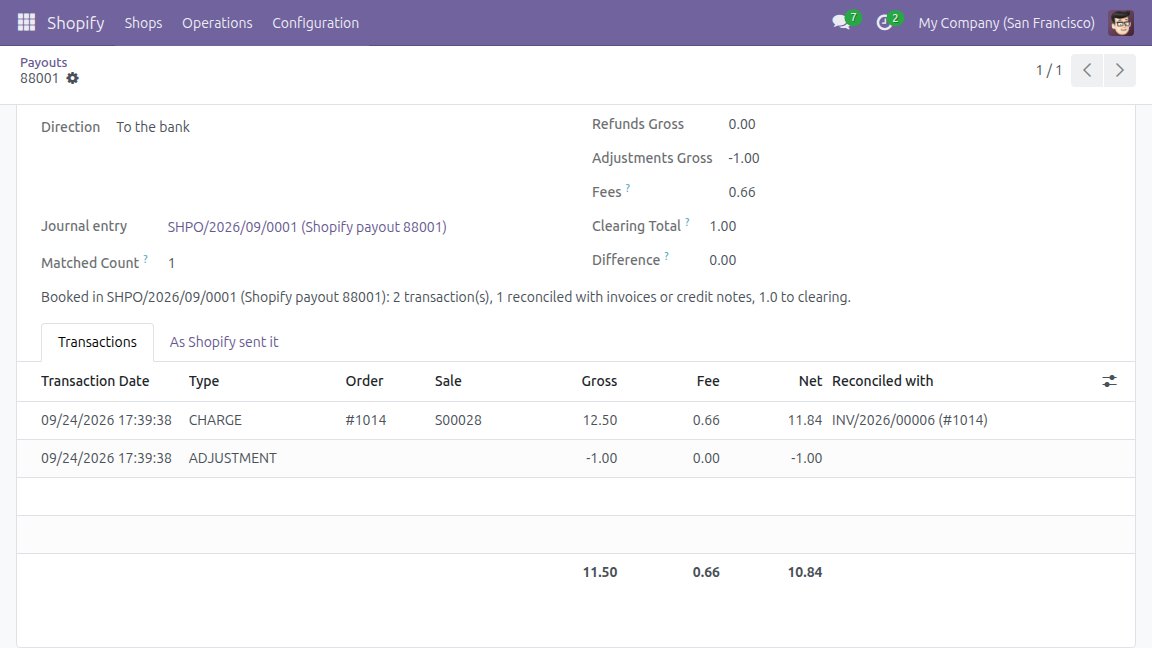Go to the previous record arrow

tap(1087, 71)
